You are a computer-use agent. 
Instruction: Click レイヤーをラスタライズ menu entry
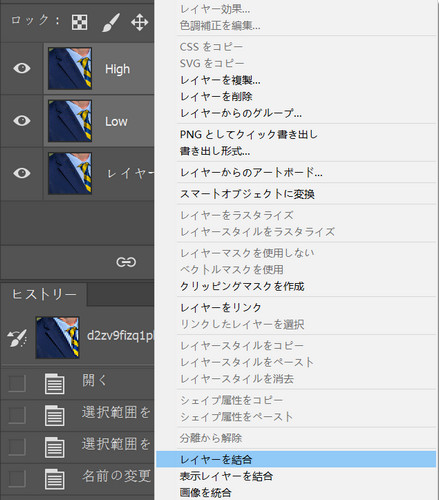(x=237, y=215)
